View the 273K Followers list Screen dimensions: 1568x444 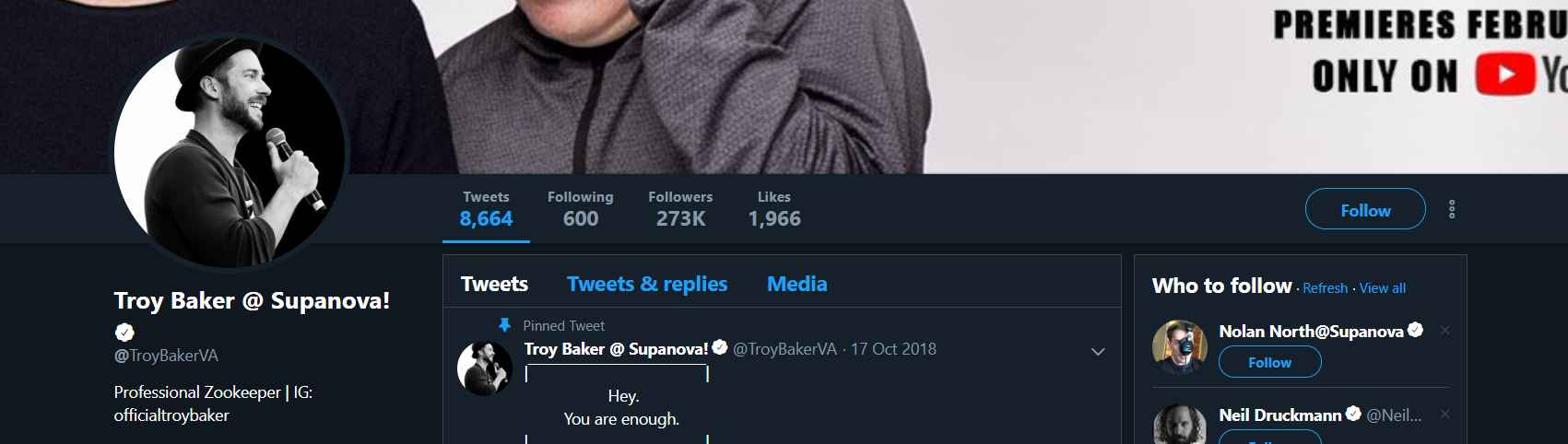680,209
